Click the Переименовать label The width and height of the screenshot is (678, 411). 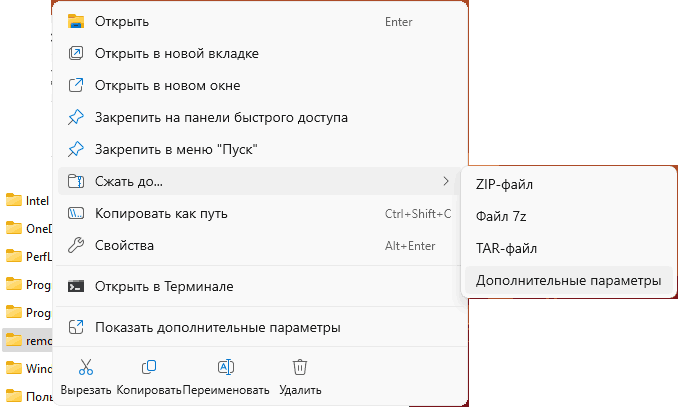(x=226, y=390)
